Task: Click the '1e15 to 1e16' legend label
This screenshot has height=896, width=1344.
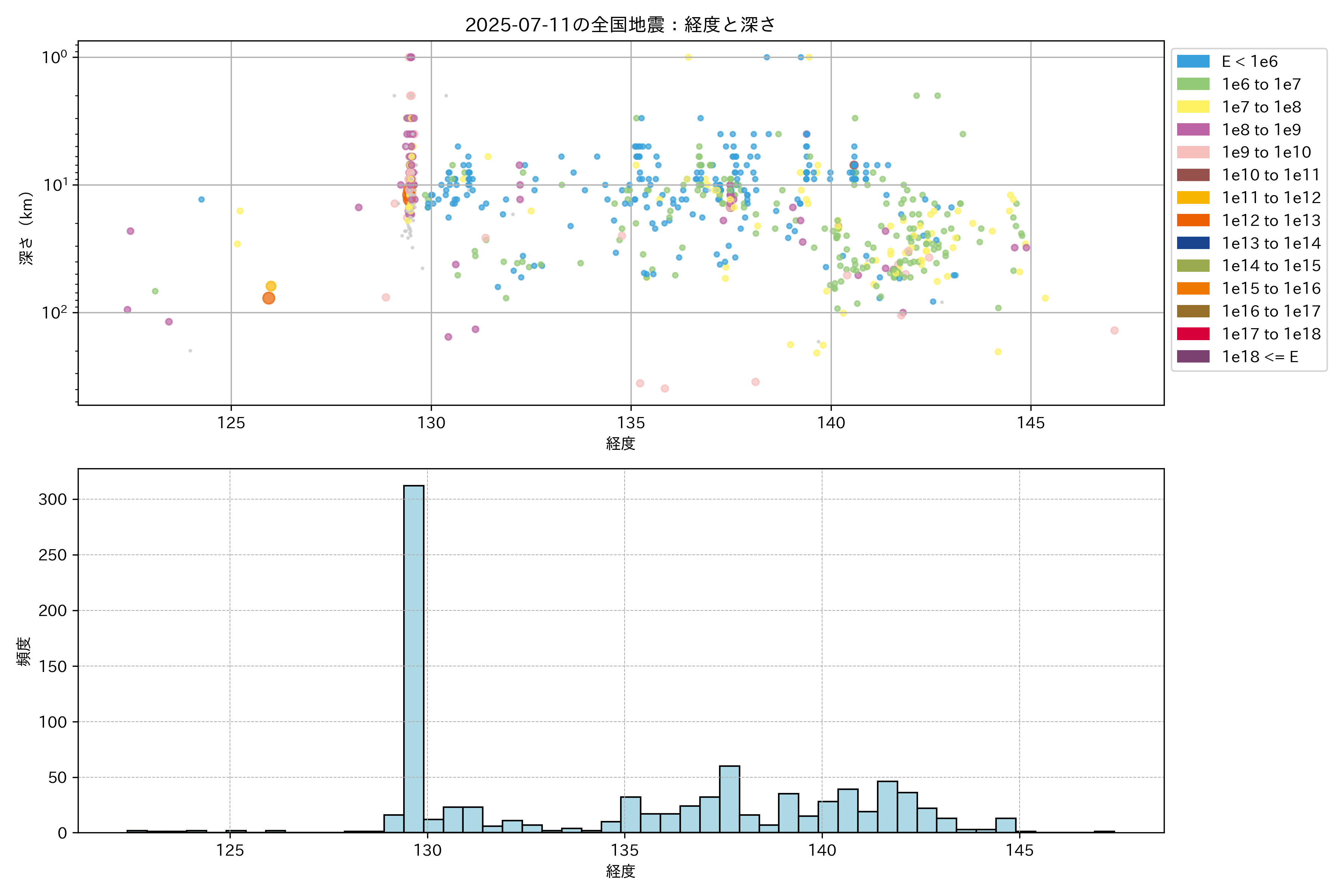Action: pos(1271,289)
